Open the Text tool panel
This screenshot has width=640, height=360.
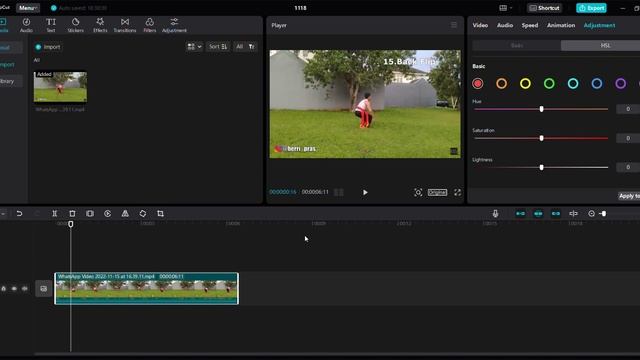[x=51, y=25]
